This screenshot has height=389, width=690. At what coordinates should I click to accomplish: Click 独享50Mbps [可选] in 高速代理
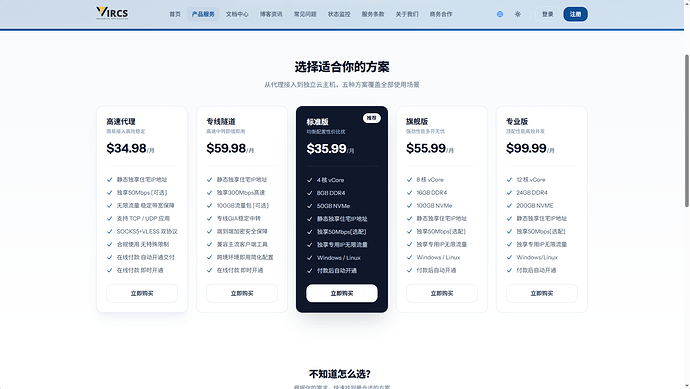coord(142,192)
